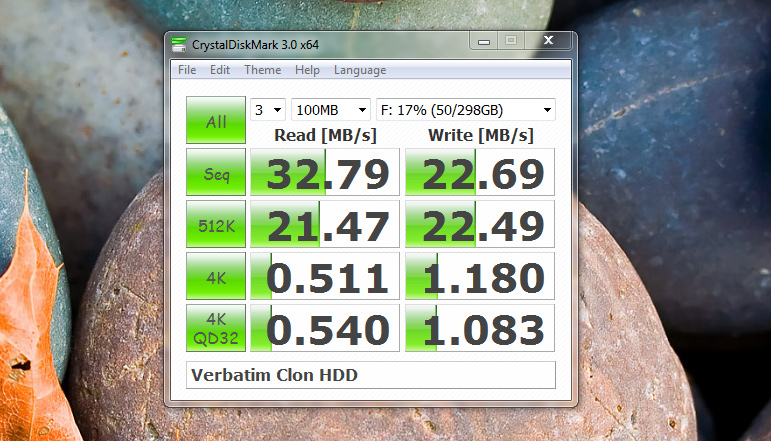Open the Theme menu

263,70
